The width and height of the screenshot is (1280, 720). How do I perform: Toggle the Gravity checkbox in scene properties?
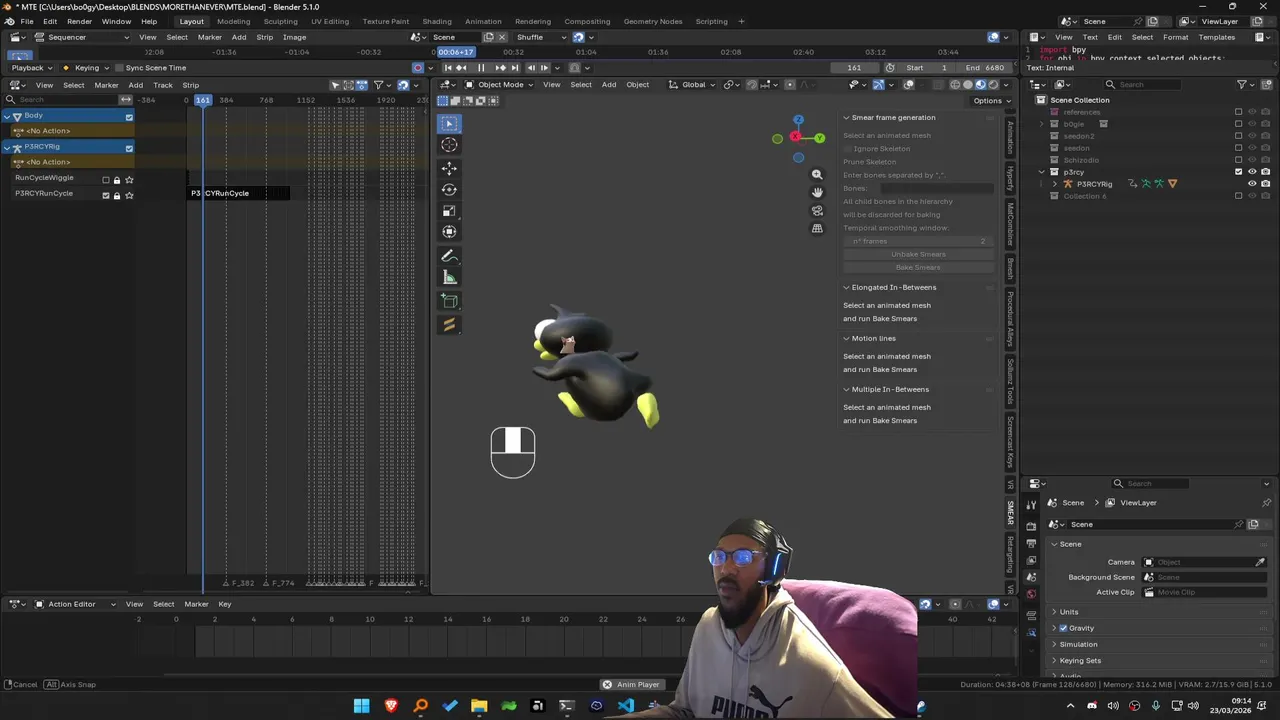[x=1064, y=628]
